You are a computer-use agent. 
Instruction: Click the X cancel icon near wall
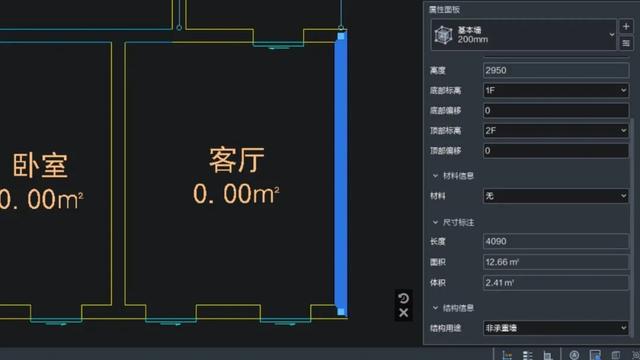(403, 313)
